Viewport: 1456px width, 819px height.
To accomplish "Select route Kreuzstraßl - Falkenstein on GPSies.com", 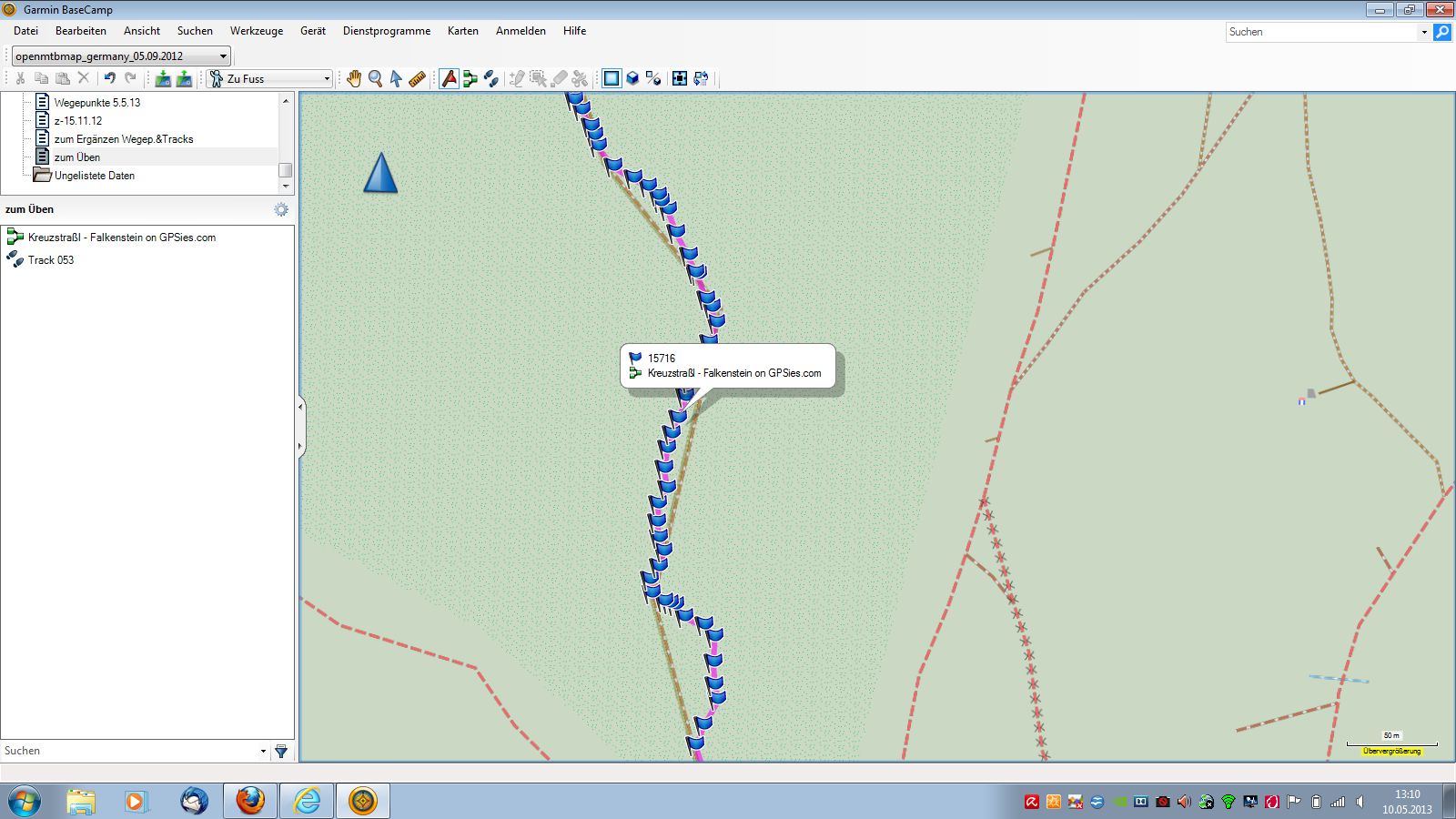I will tap(121, 238).
